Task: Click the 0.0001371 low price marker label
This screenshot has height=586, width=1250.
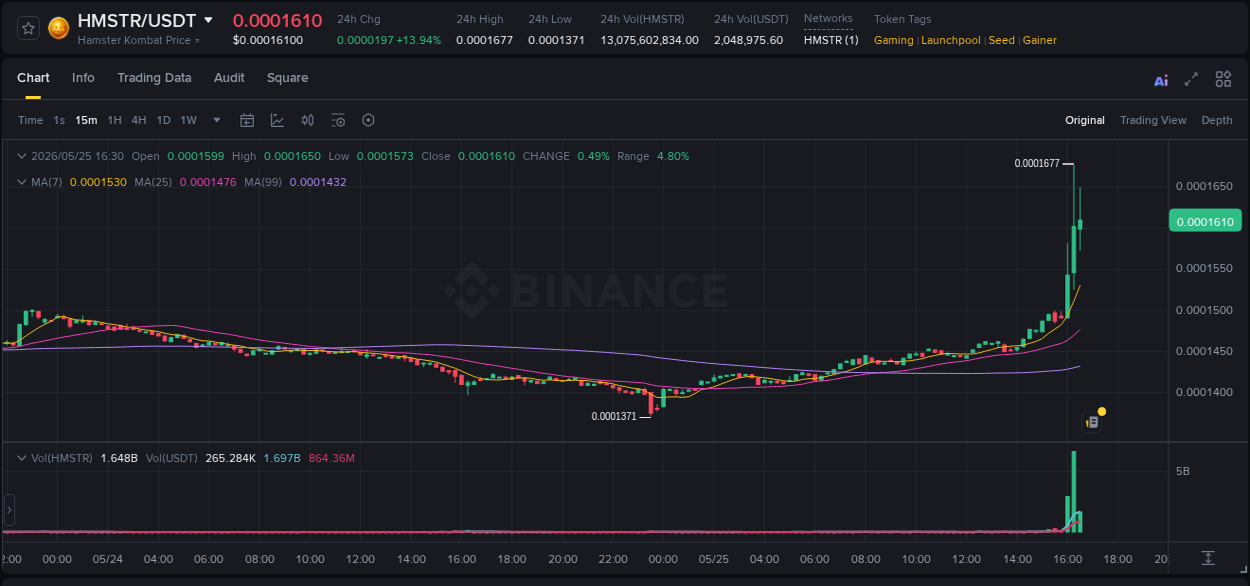Action: 614,416
